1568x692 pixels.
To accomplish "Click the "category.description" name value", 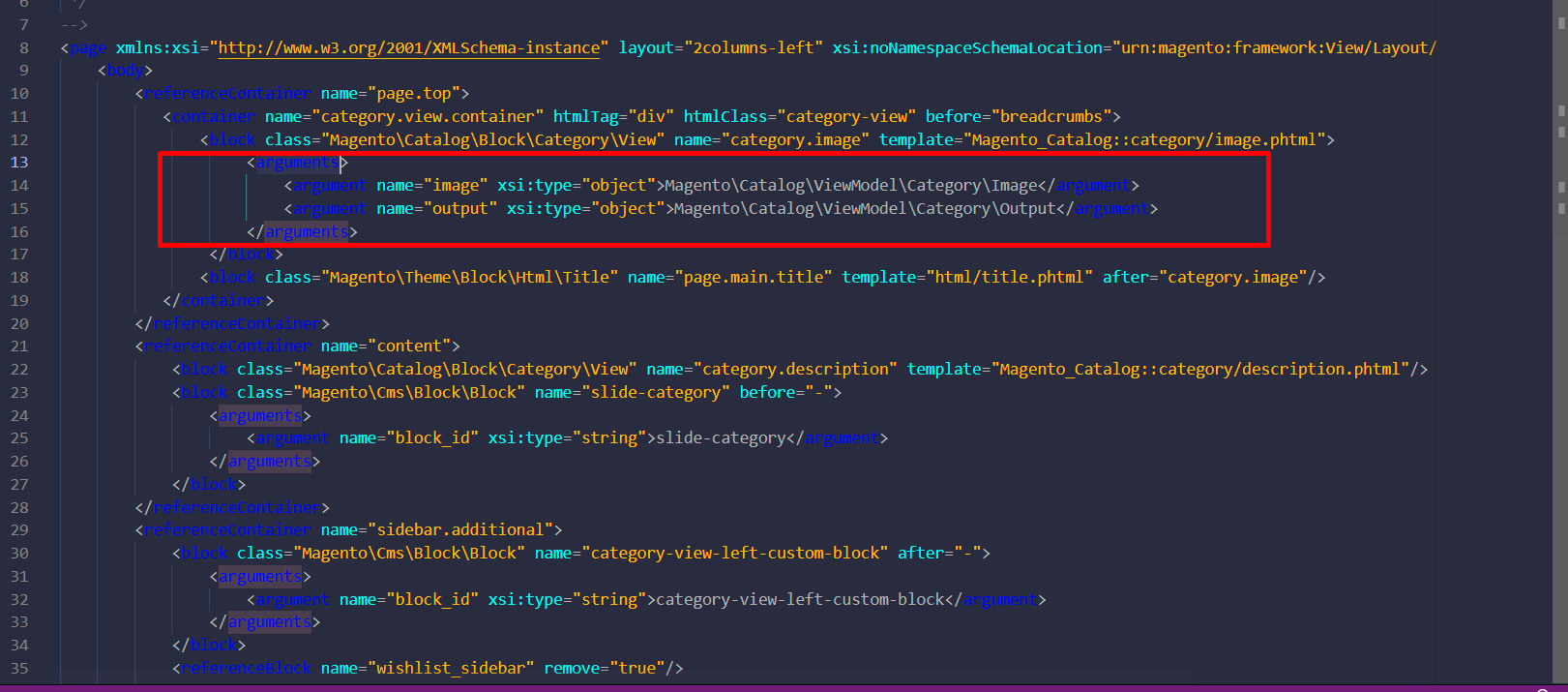I will (x=795, y=370).
